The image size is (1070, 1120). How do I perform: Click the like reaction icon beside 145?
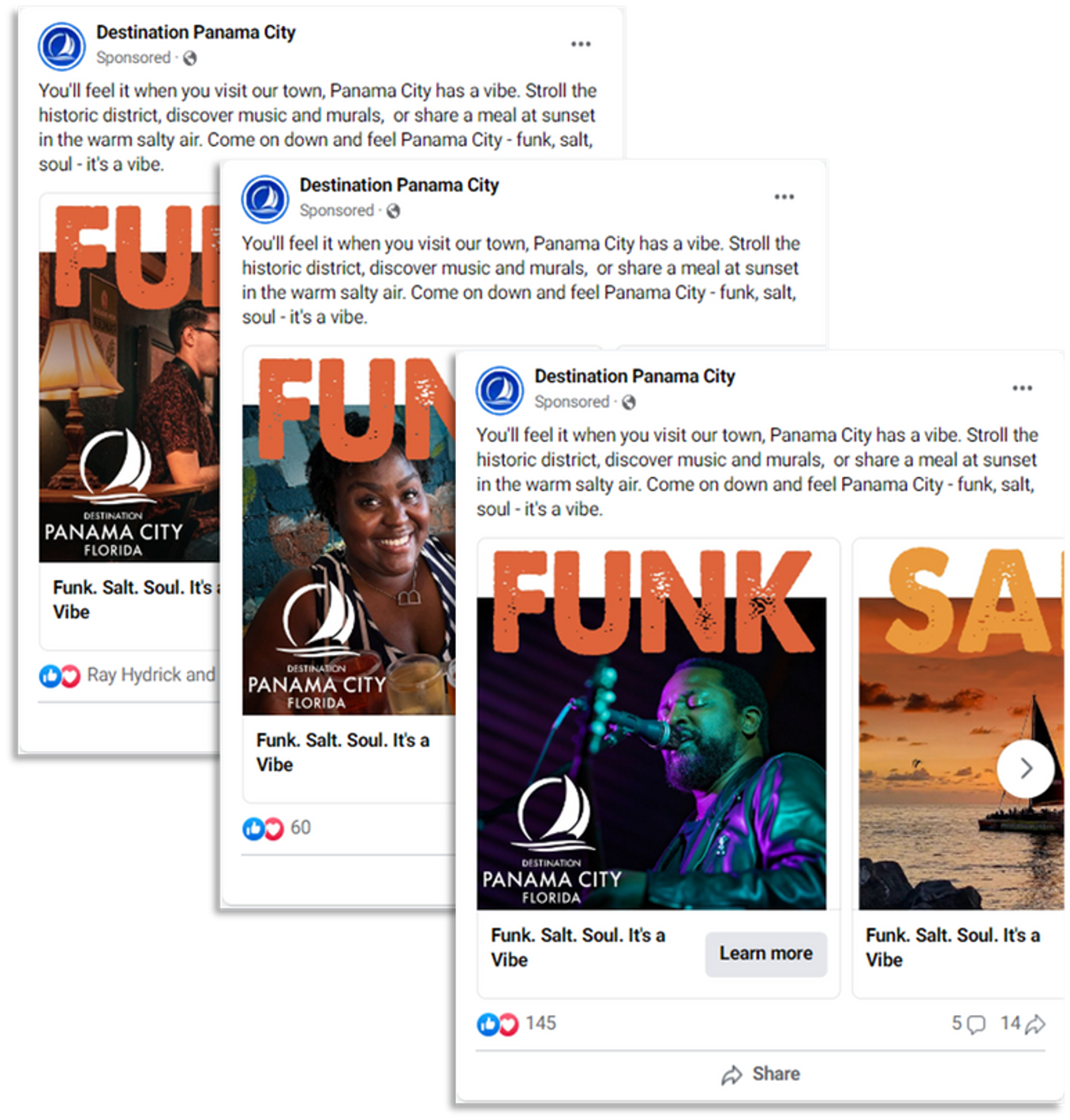[488, 1024]
